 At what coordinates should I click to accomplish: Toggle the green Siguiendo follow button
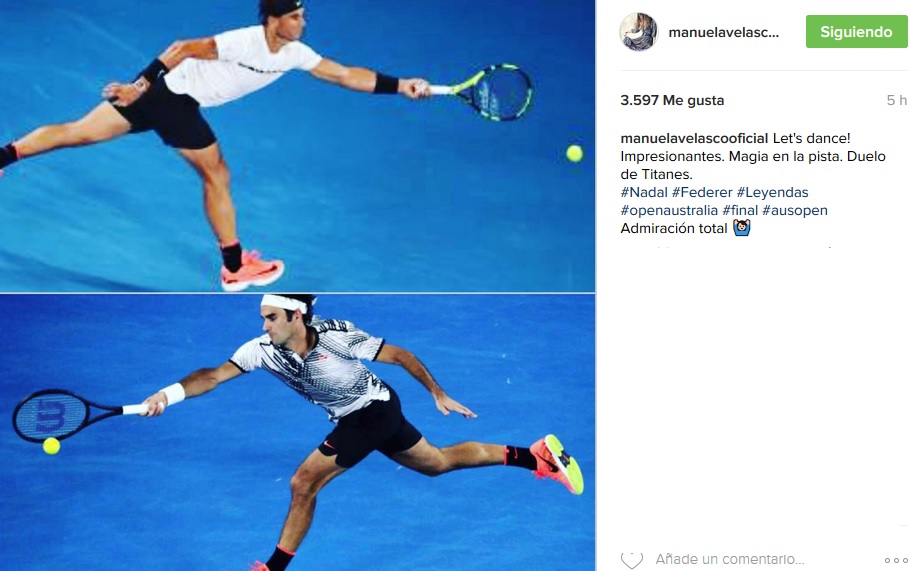pyautogui.click(x=856, y=31)
